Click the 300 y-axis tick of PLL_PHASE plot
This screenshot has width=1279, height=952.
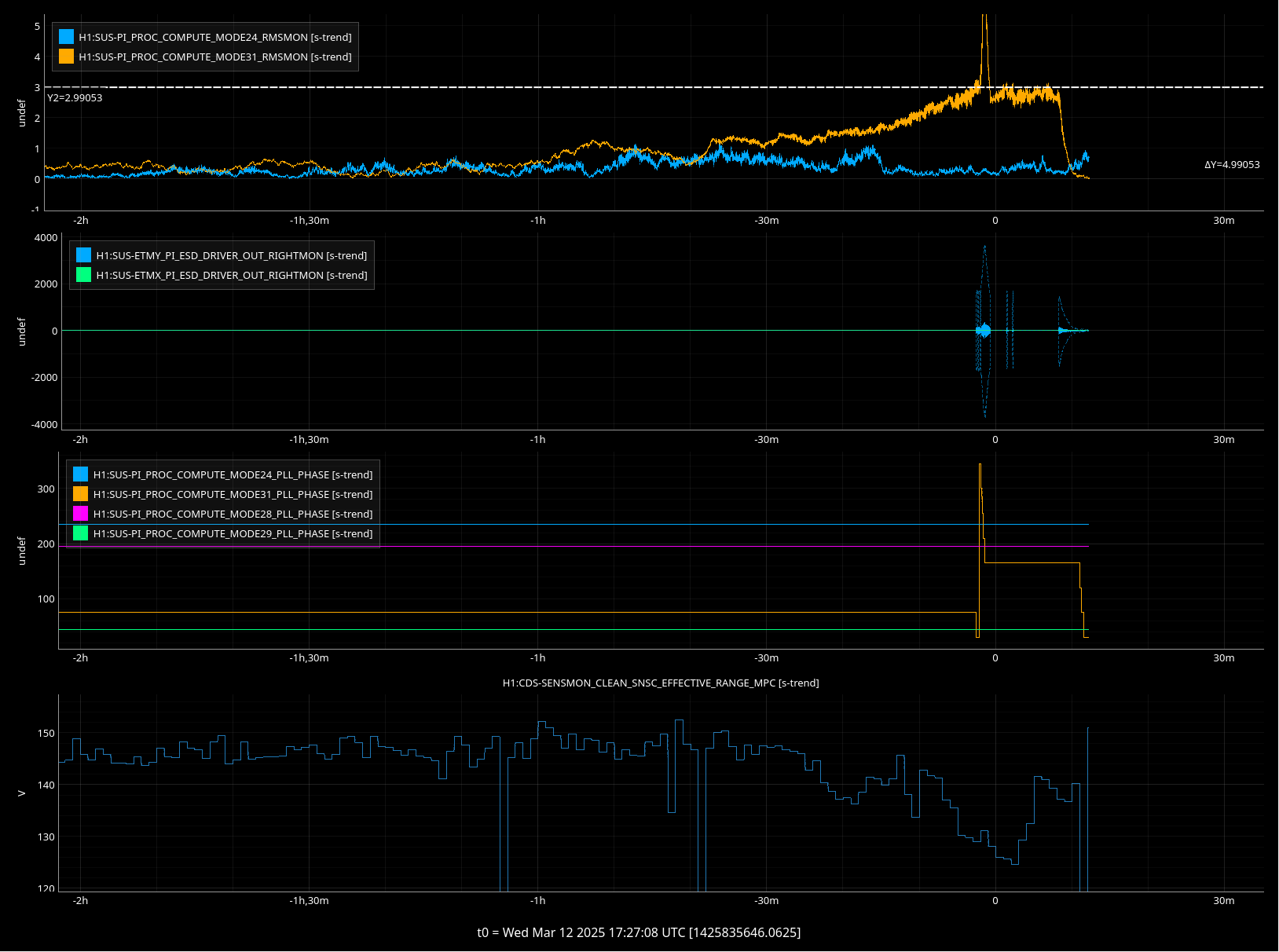tap(46, 489)
